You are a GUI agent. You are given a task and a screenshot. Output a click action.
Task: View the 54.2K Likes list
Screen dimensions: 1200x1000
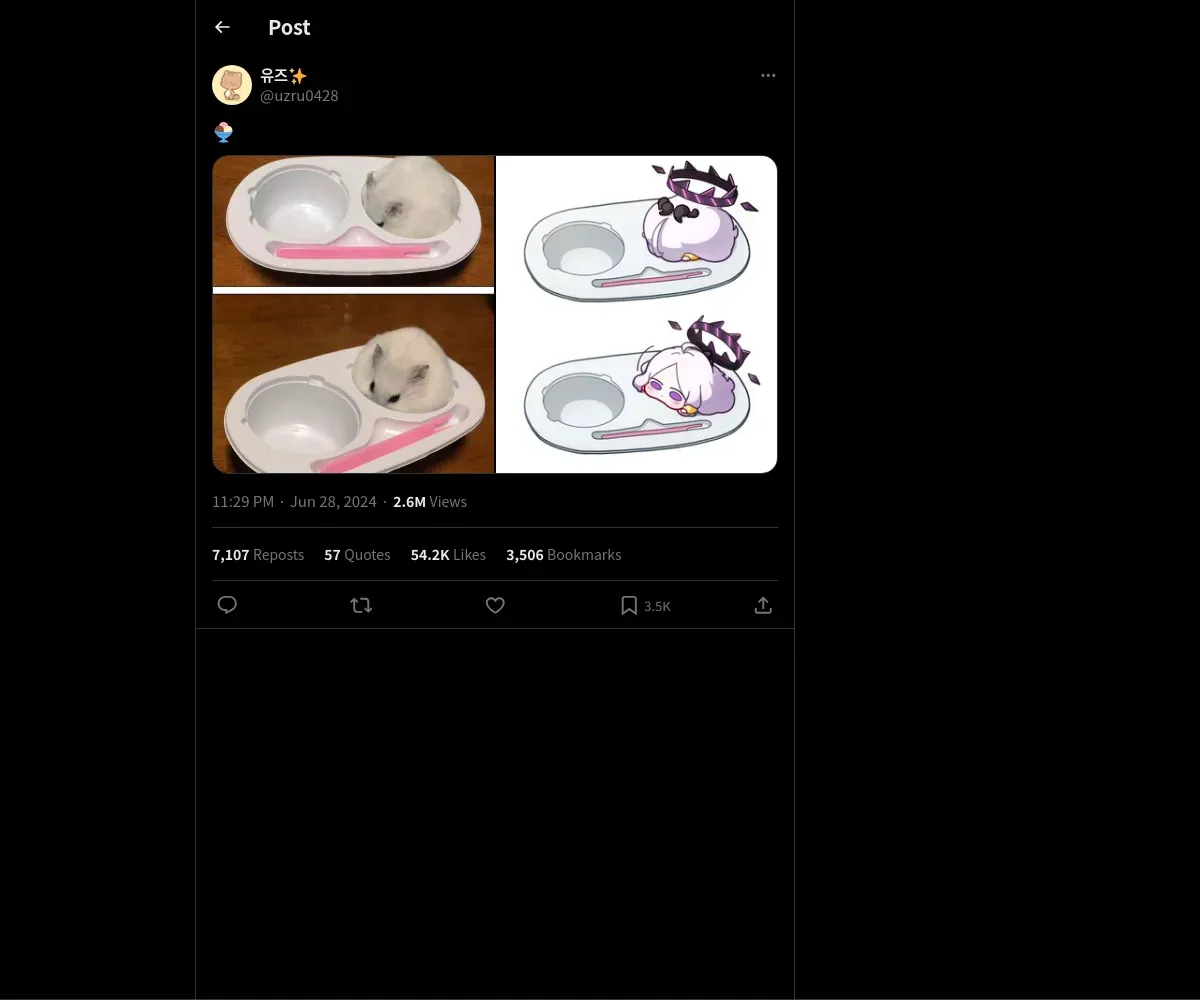[448, 555]
